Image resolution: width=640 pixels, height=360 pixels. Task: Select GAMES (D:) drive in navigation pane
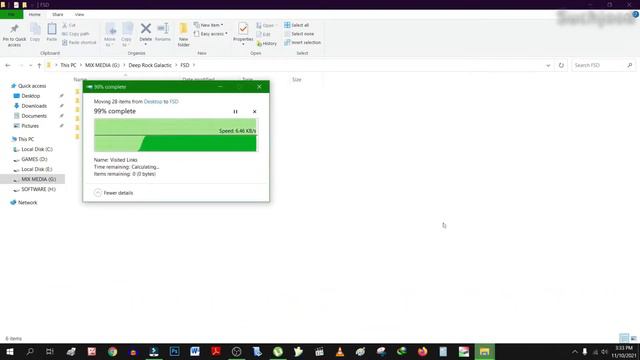coord(34,159)
